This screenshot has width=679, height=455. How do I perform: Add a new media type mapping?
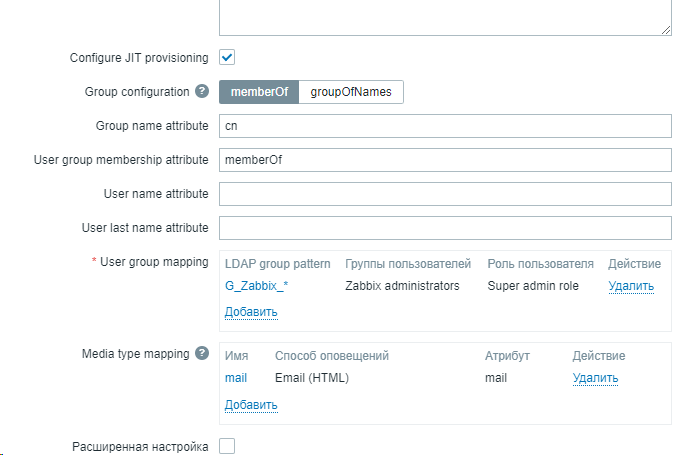click(x=251, y=405)
